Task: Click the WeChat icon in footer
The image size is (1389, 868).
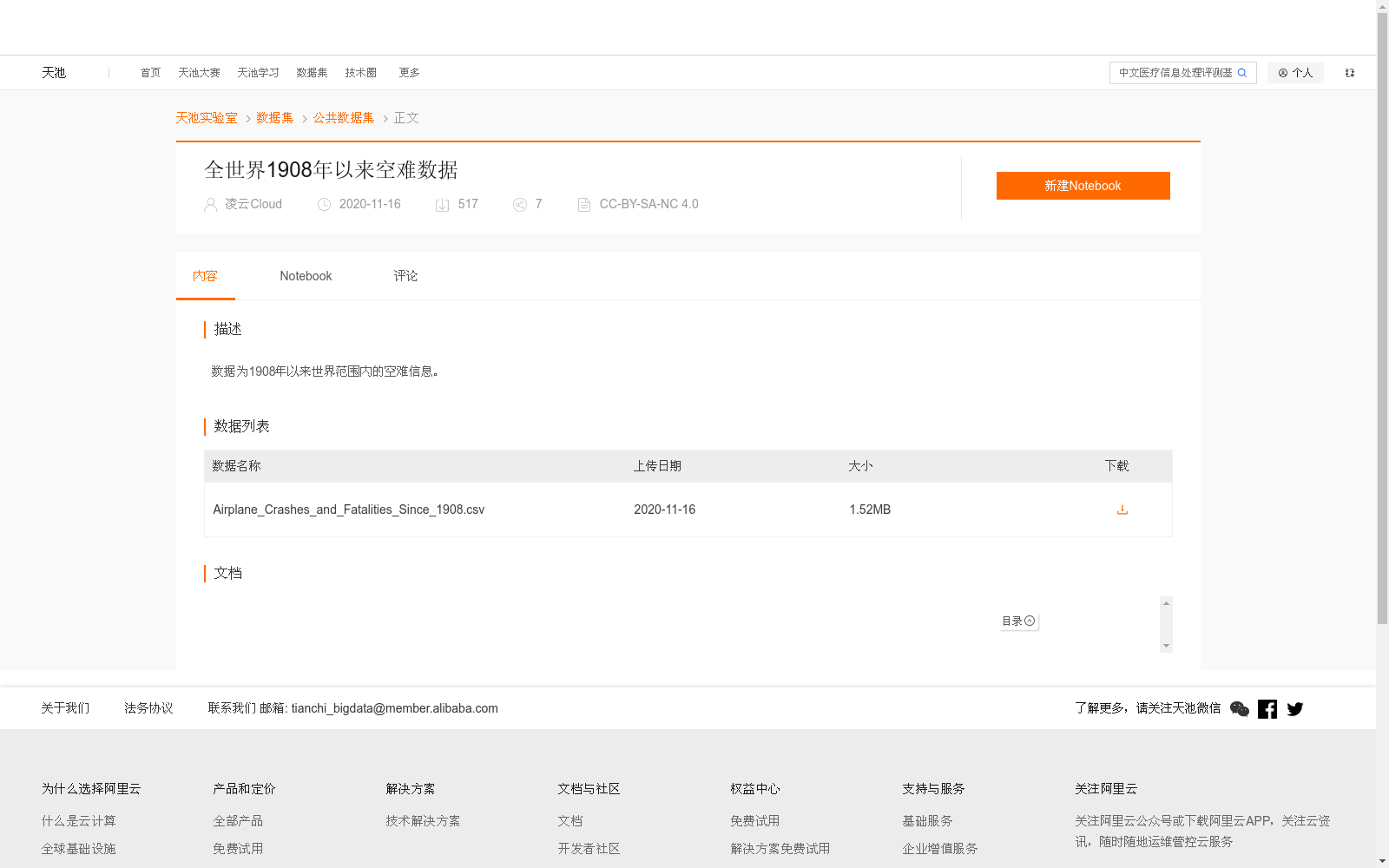Action: point(1240,709)
